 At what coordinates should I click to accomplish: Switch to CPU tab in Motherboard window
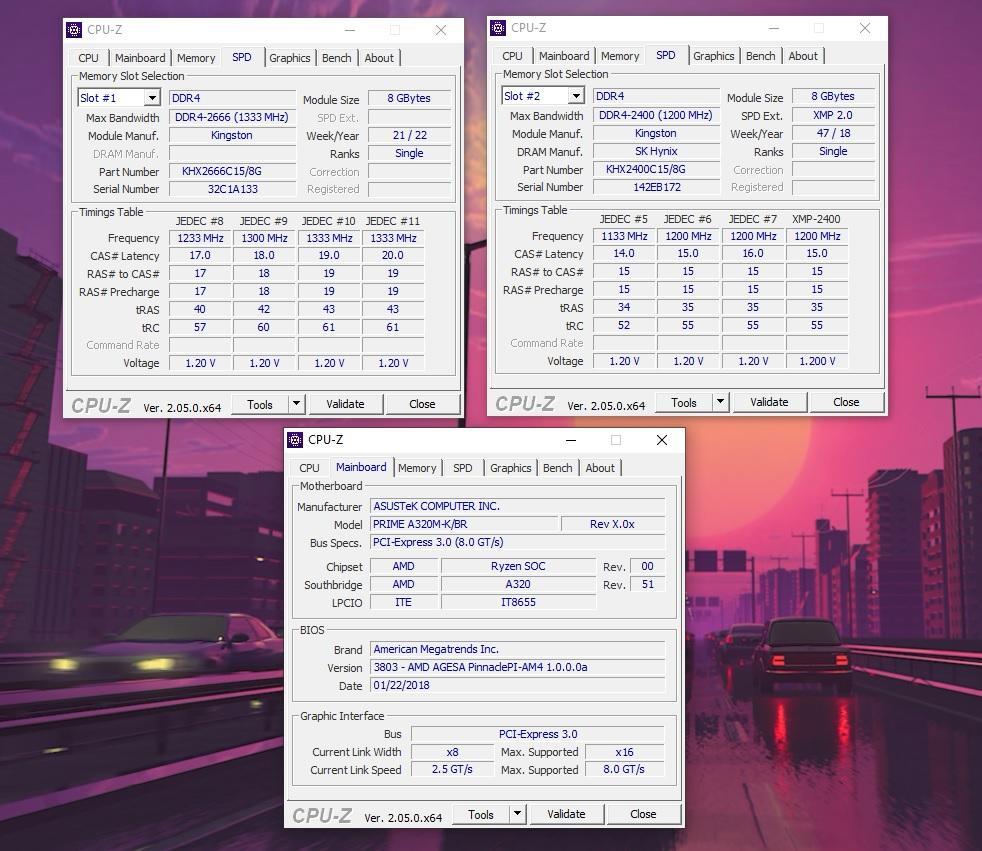309,468
